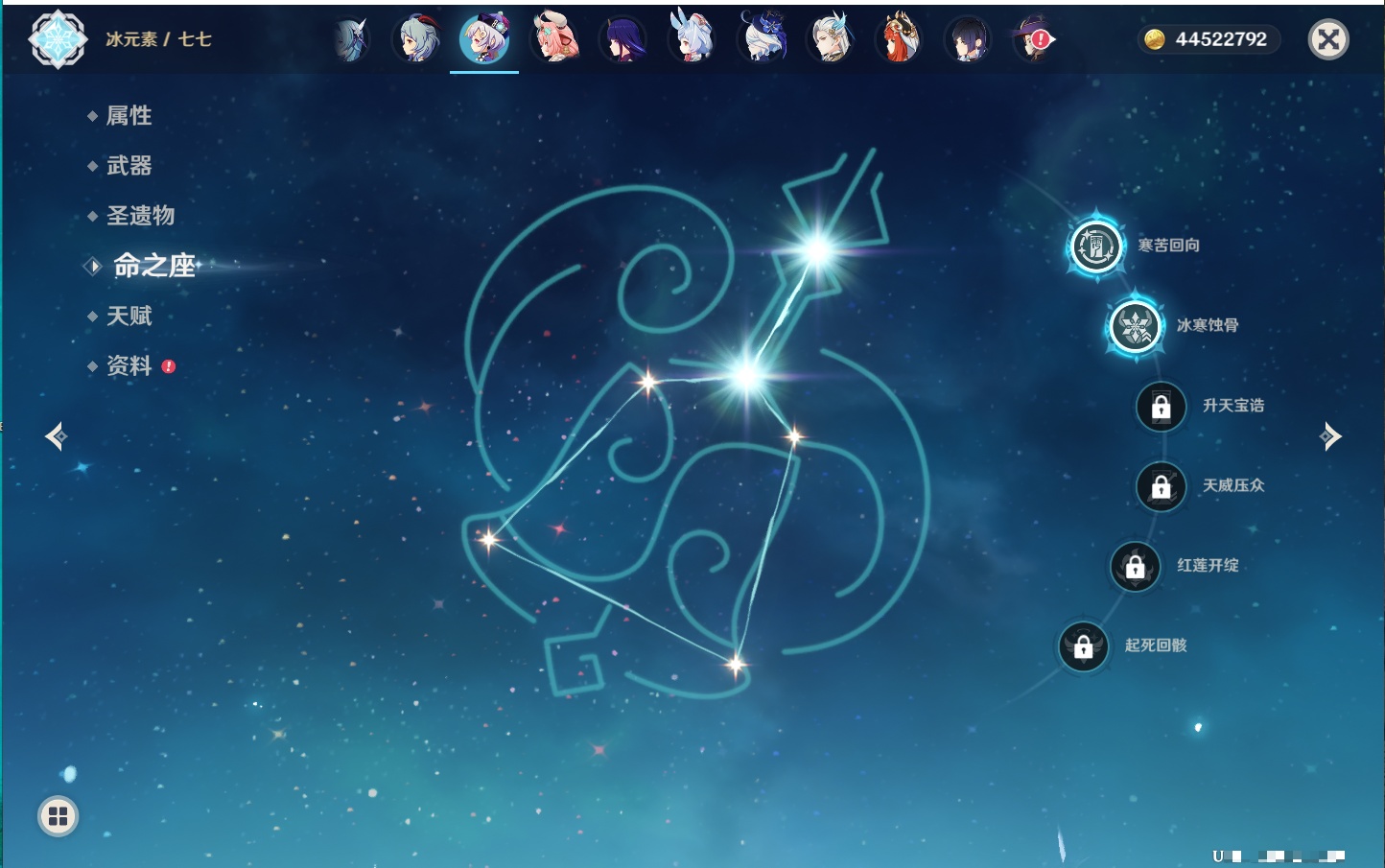Screen dimensions: 1385x868
Task: Switch to Ganyu's avatar with red horns
Action: tap(418, 39)
